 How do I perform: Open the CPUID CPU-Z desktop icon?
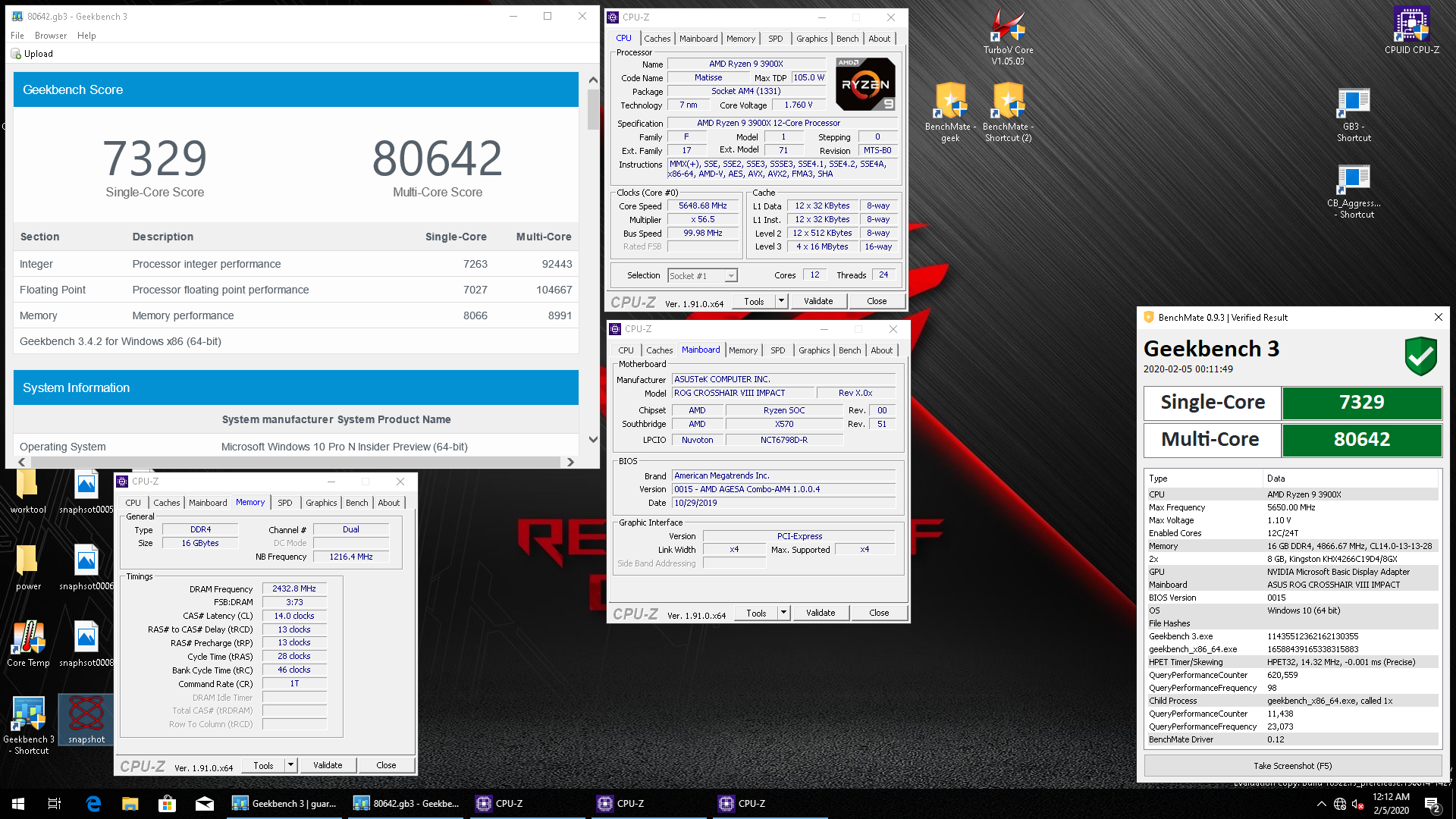1411,30
